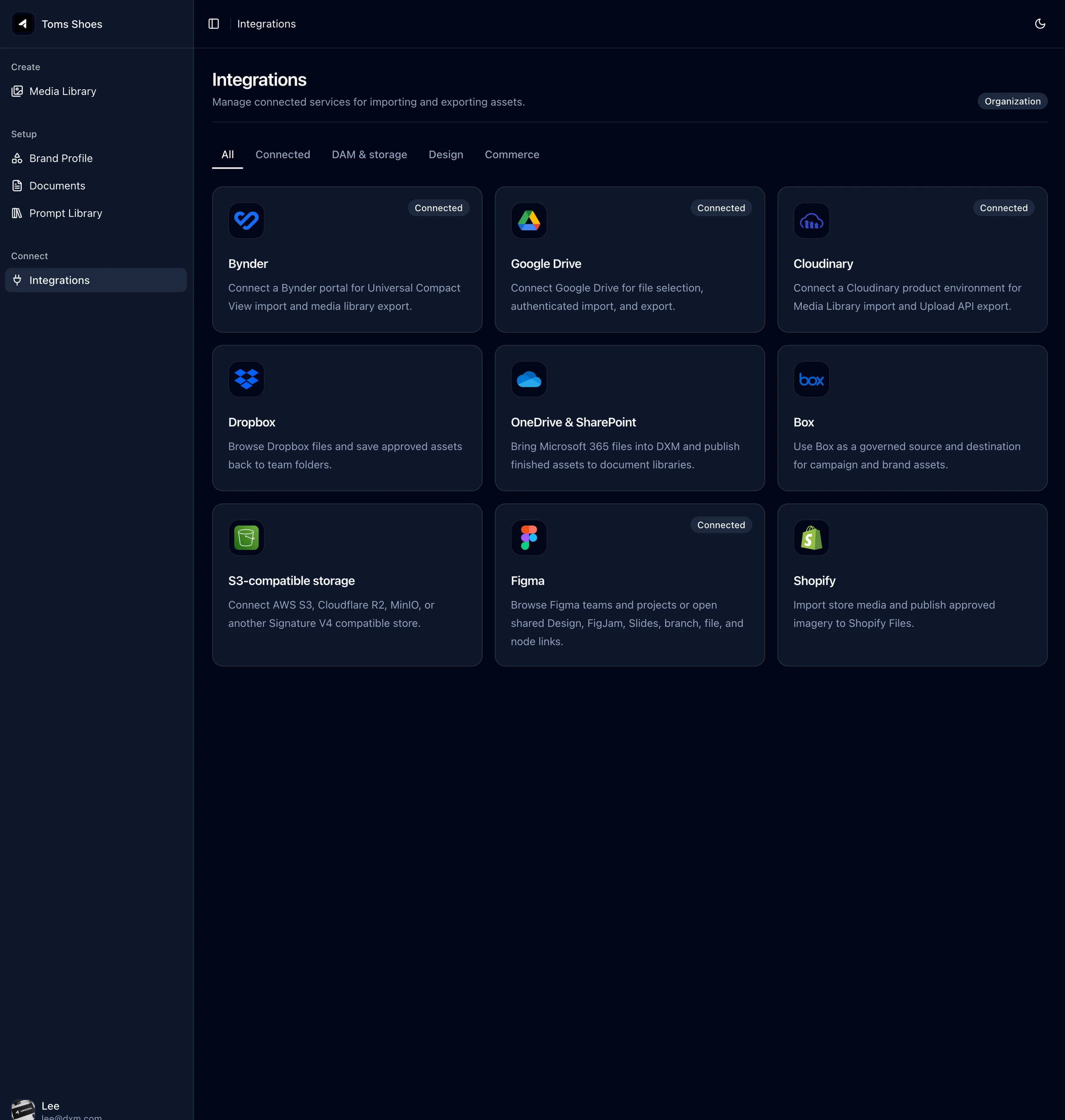Click the Documents sidebar icon
Image resolution: width=1065 pixels, height=1120 pixels.
[x=17, y=186]
